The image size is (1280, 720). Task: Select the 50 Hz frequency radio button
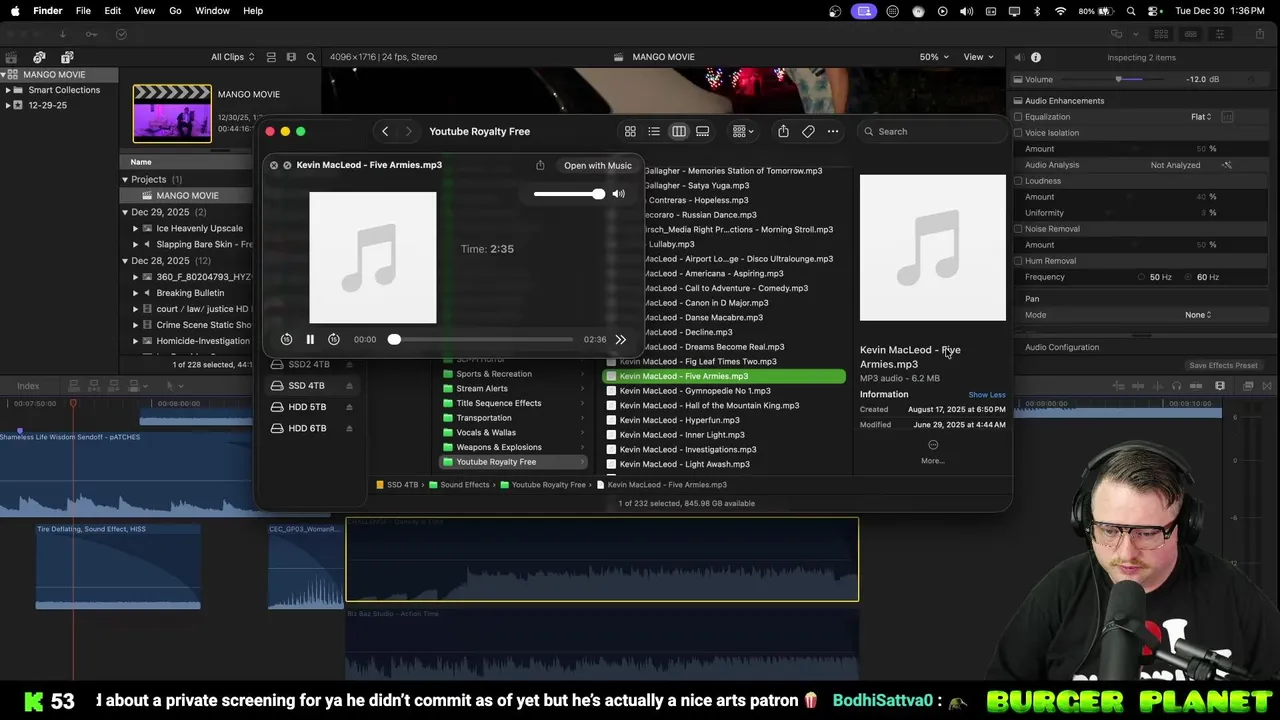point(1142,277)
